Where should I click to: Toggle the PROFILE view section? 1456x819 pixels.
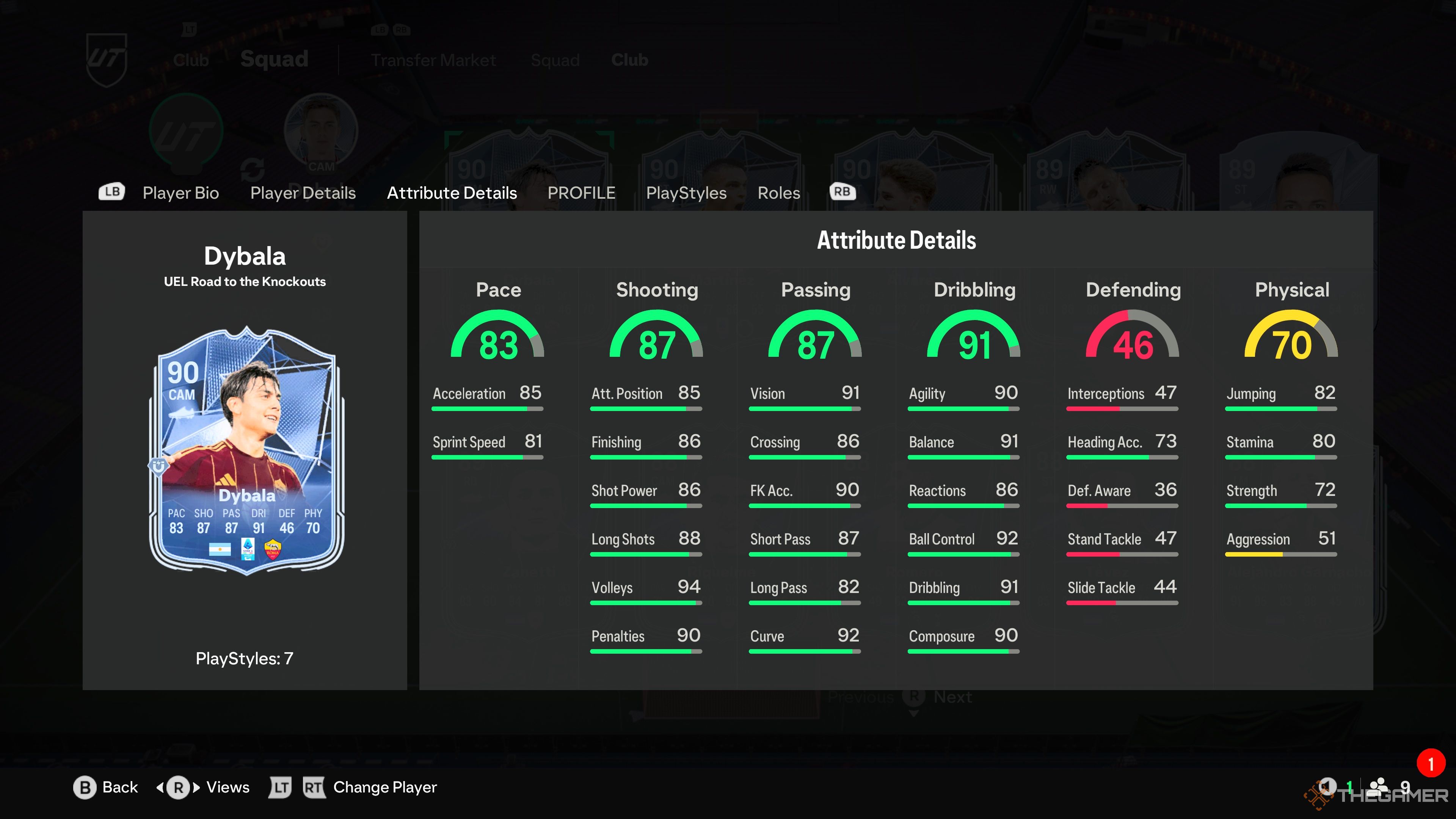tap(580, 191)
